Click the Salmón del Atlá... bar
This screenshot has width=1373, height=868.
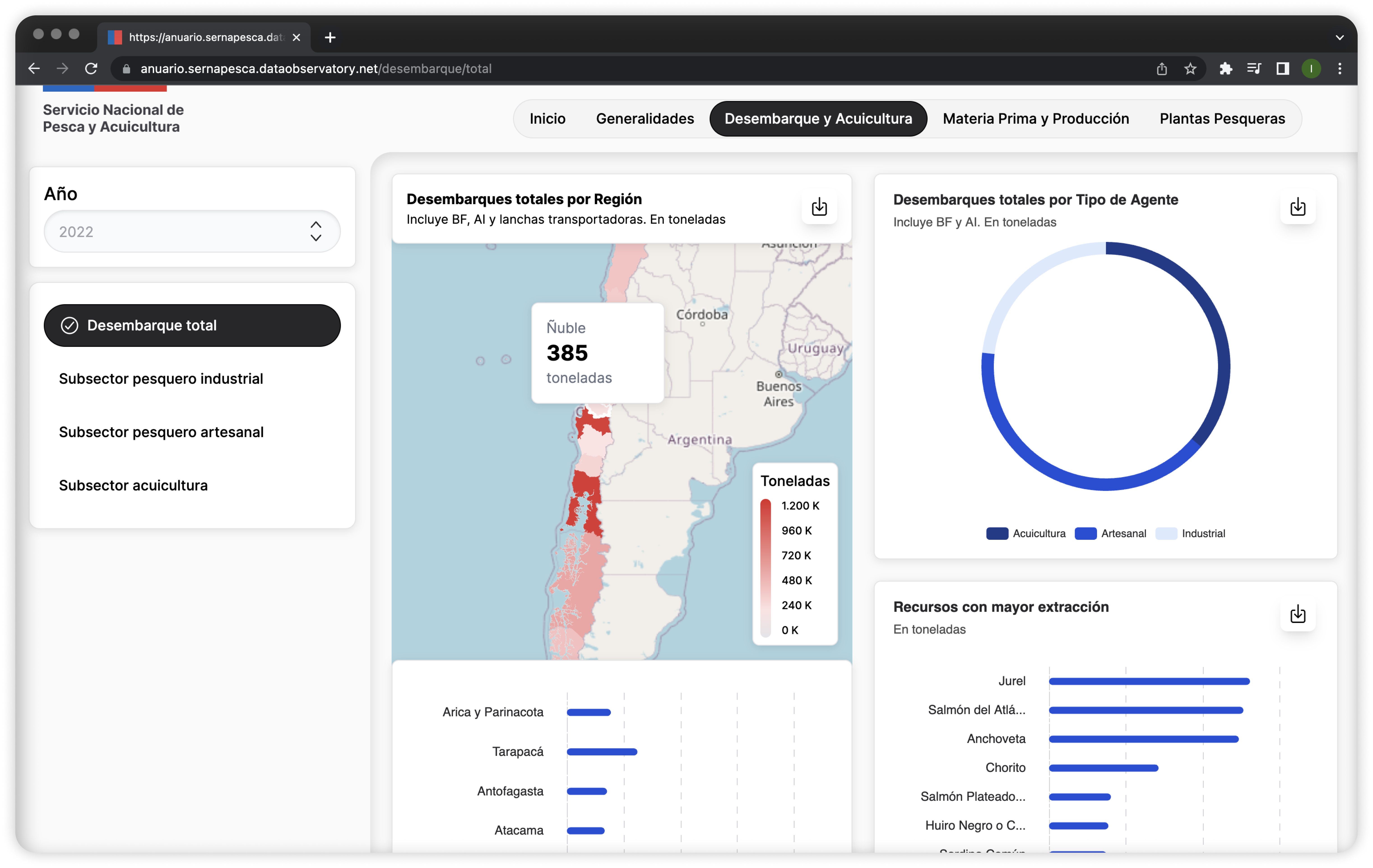coord(1146,710)
